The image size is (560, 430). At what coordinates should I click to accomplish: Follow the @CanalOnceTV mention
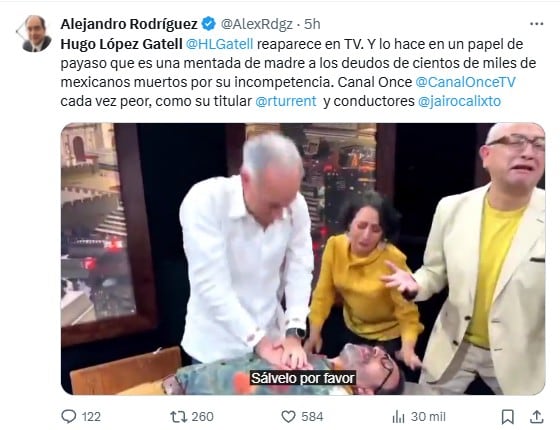465,82
